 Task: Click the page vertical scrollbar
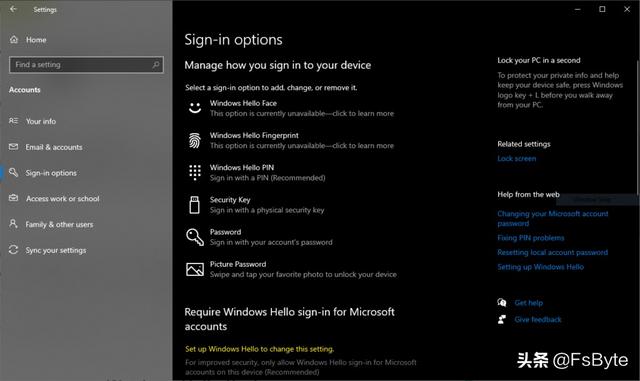[637, 127]
